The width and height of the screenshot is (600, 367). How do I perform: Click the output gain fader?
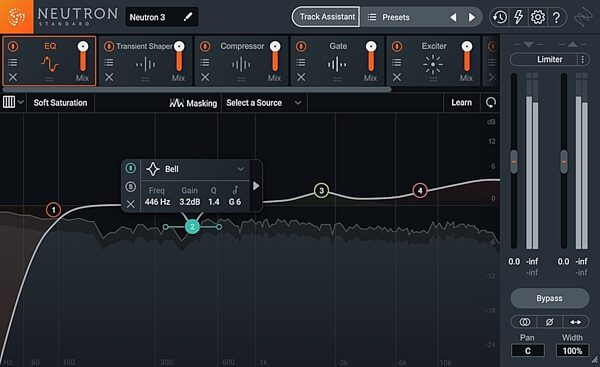564,161
